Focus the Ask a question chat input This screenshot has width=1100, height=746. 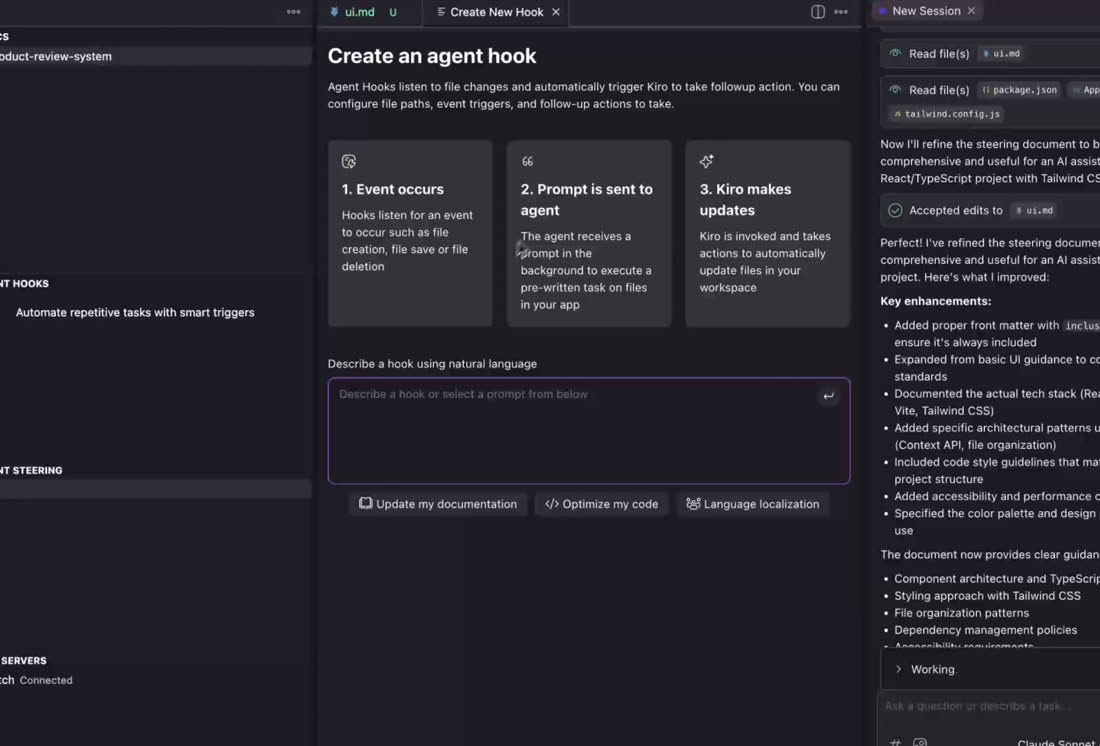click(989, 706)
